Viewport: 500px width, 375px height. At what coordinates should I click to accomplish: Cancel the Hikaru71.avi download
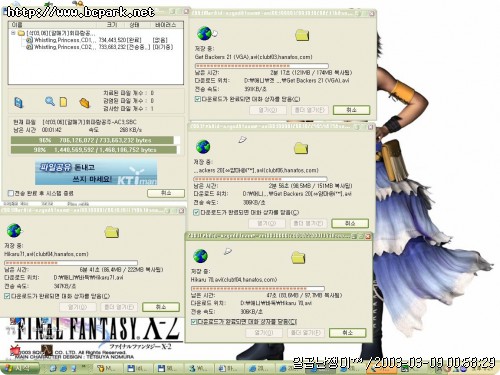161,307
